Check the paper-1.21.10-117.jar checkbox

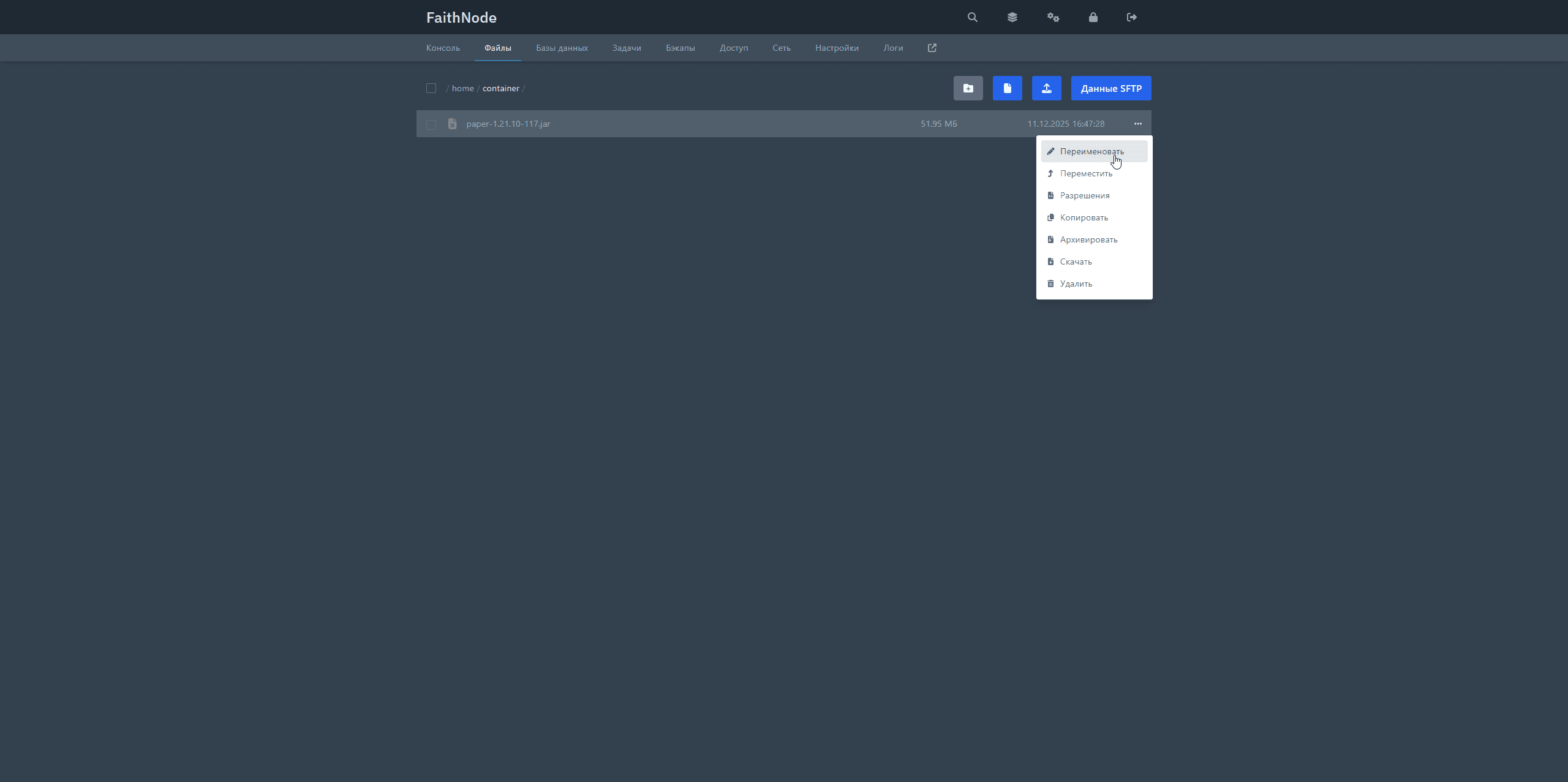[431, 124]
